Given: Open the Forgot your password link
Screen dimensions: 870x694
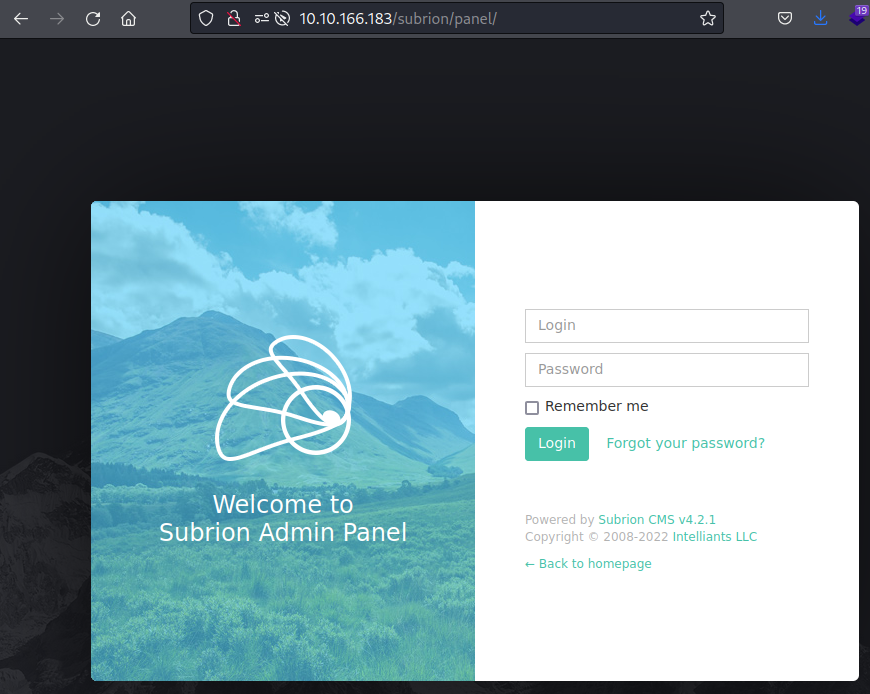Looking at the screenshot, I should point(686,443).
